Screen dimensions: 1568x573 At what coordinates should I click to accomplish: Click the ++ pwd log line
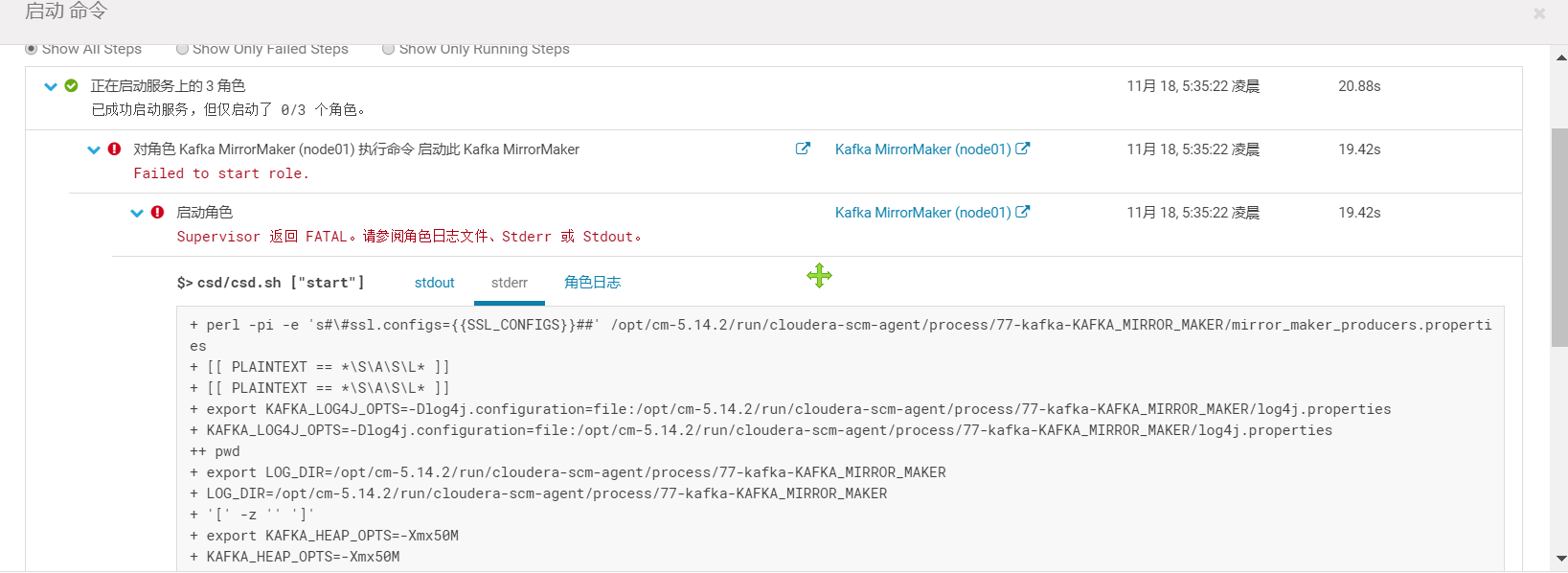pos(215,451)
